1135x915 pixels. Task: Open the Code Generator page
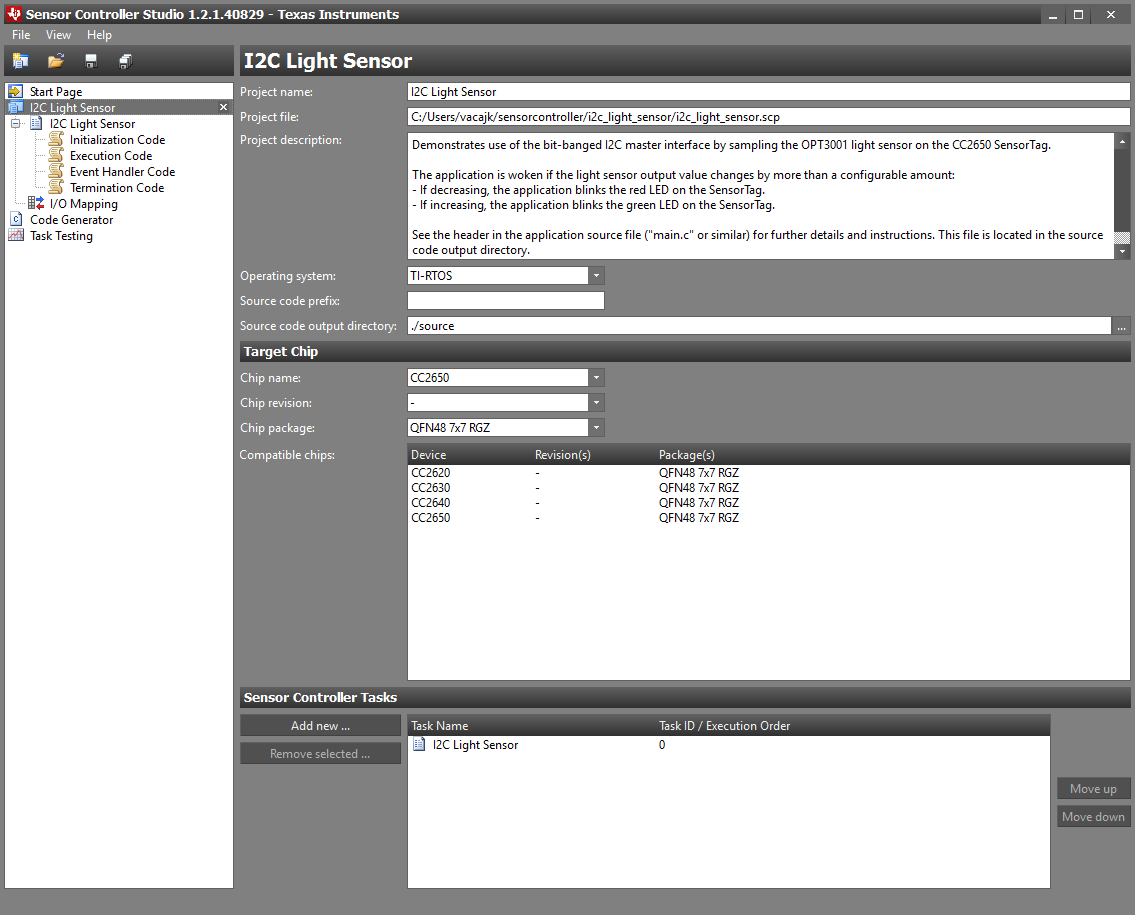pos(71,219)
